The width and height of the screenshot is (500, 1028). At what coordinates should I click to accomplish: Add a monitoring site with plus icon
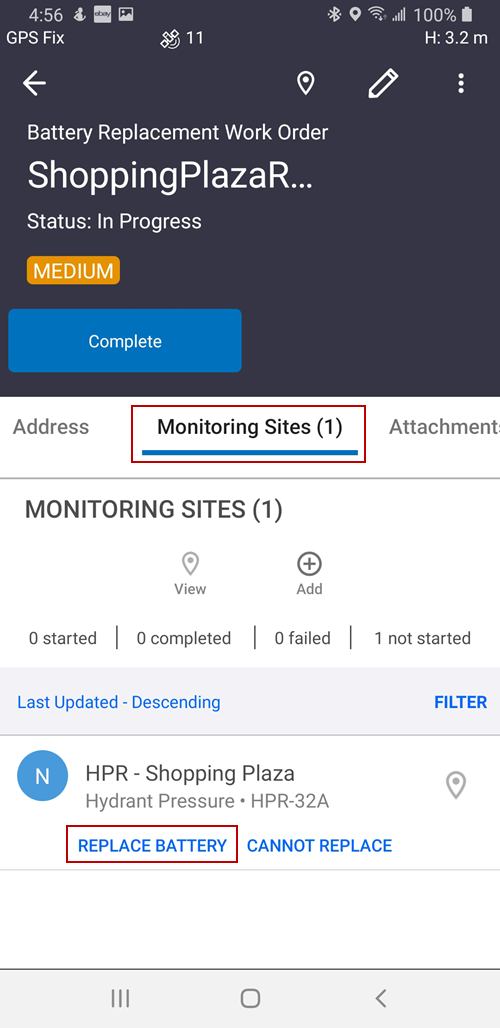pos(309,574)
